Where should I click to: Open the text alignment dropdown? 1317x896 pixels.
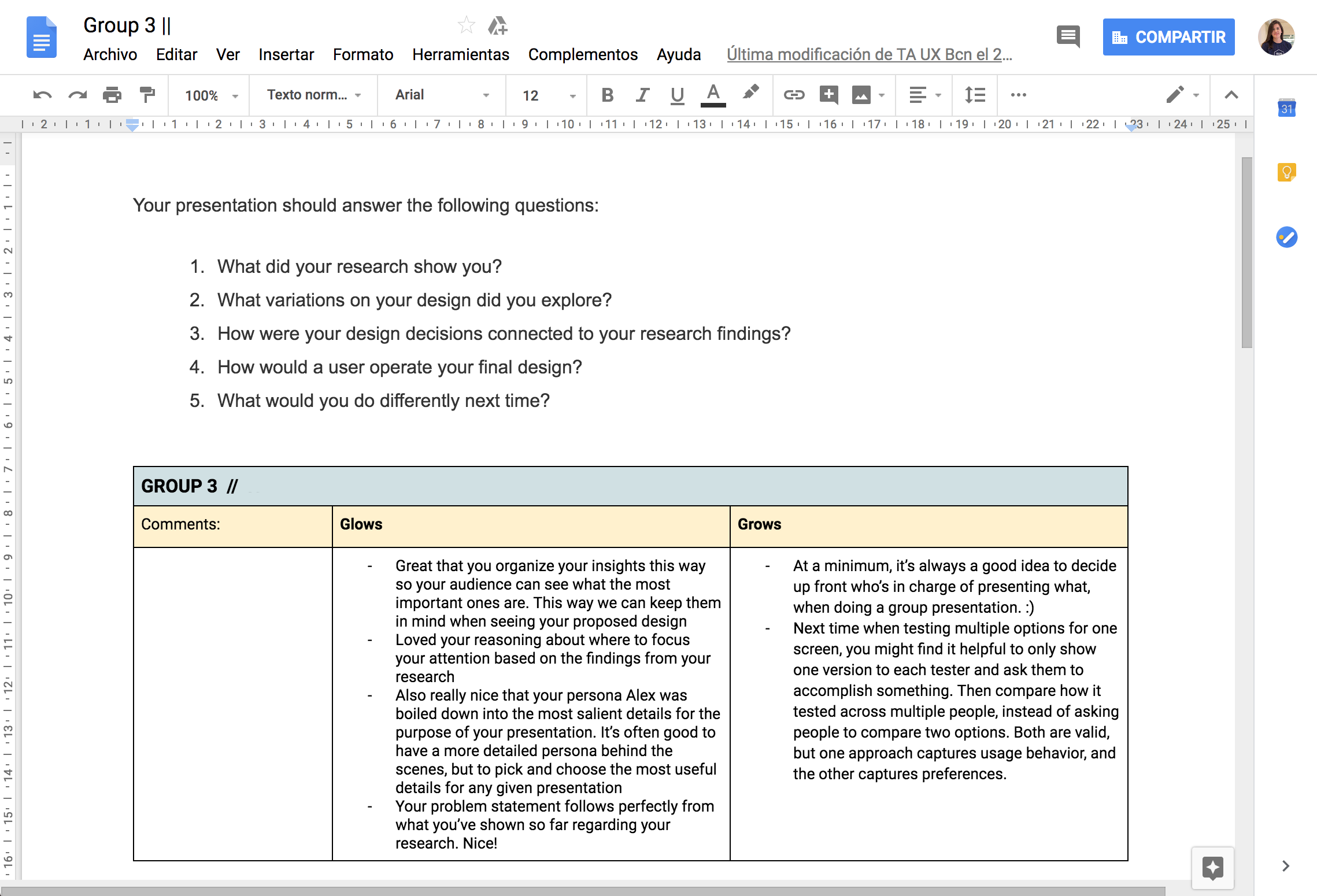point(925,95)
